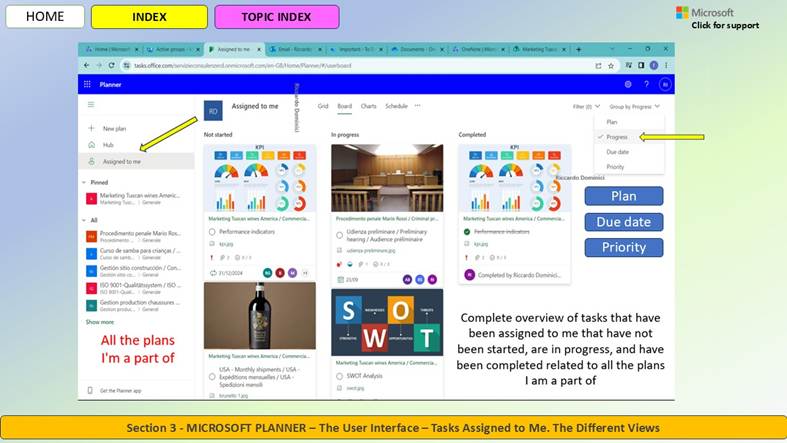Collapse the Pinned plans section
Viewport: 787px width, 443px height.
(84, 183)
